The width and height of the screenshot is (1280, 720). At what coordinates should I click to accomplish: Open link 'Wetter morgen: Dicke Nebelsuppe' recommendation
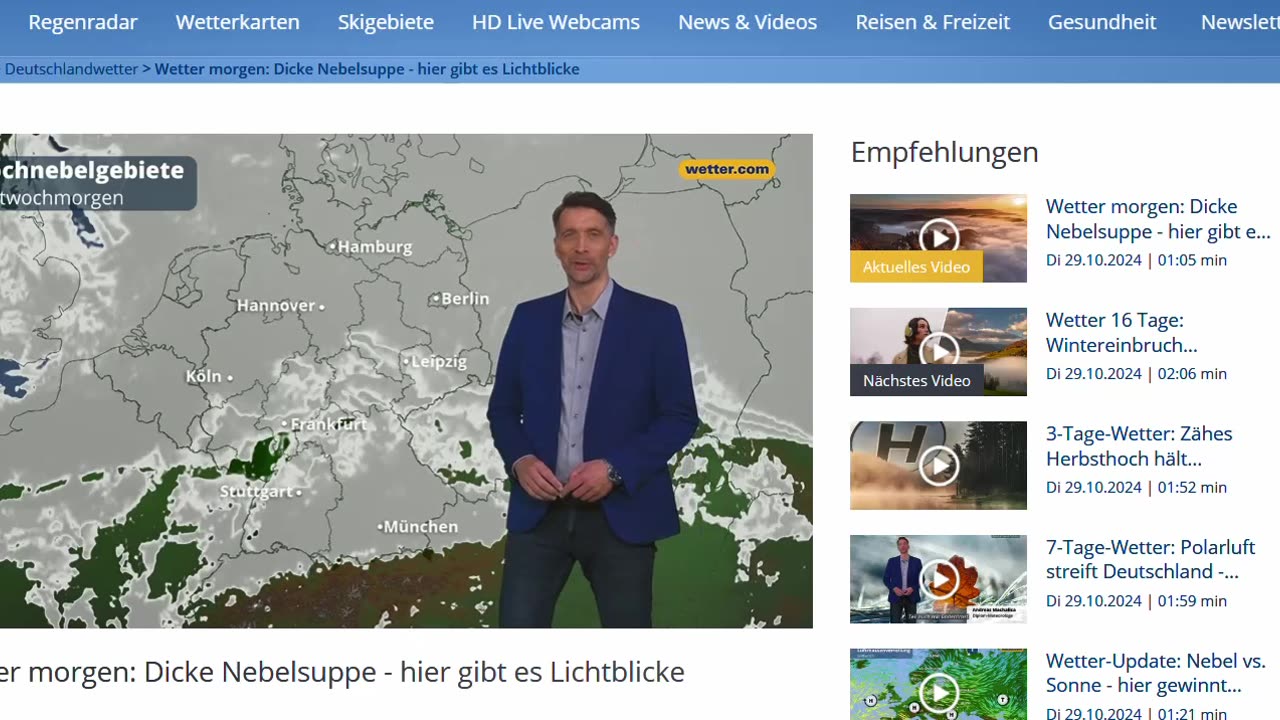click(1158, 219)
